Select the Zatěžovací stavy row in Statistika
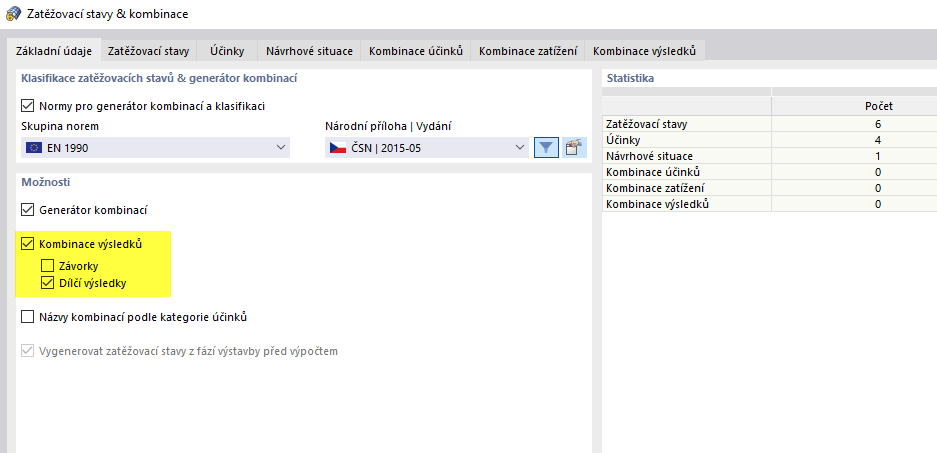This screenshot has height=453, width=937. (686, 124)
